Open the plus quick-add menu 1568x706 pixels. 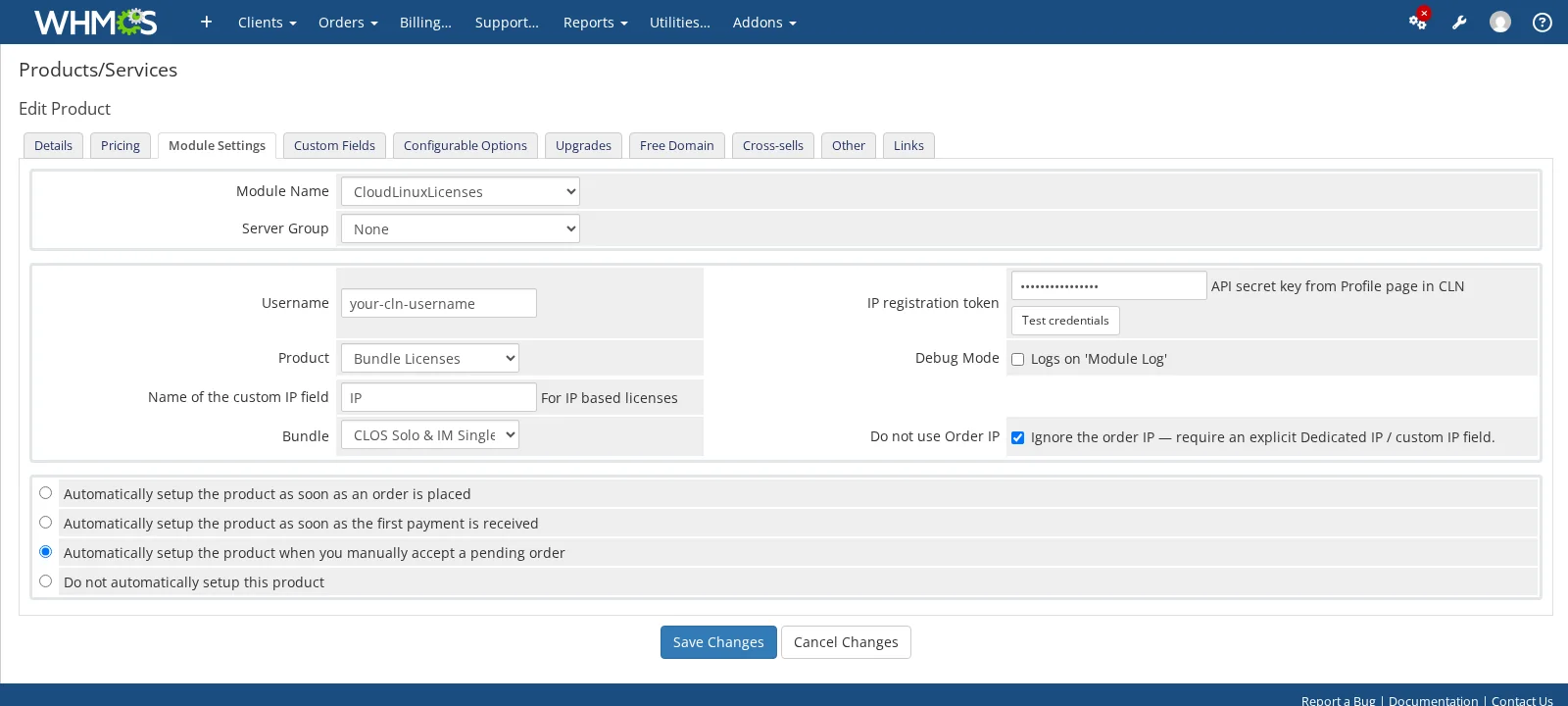tap(206, 22)
